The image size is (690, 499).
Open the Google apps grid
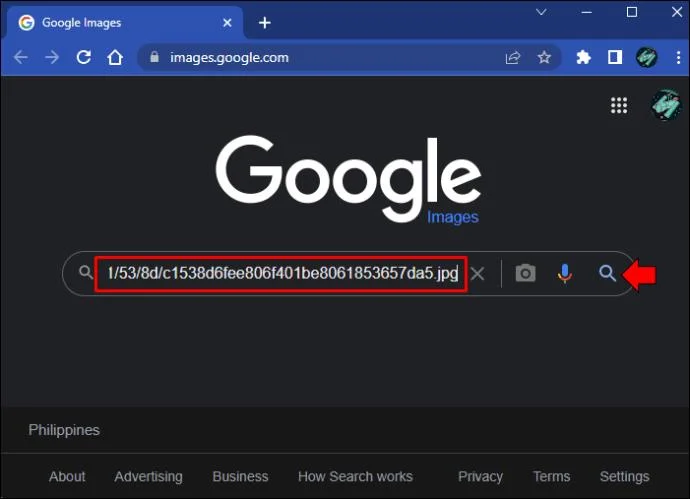pos(619,105)
